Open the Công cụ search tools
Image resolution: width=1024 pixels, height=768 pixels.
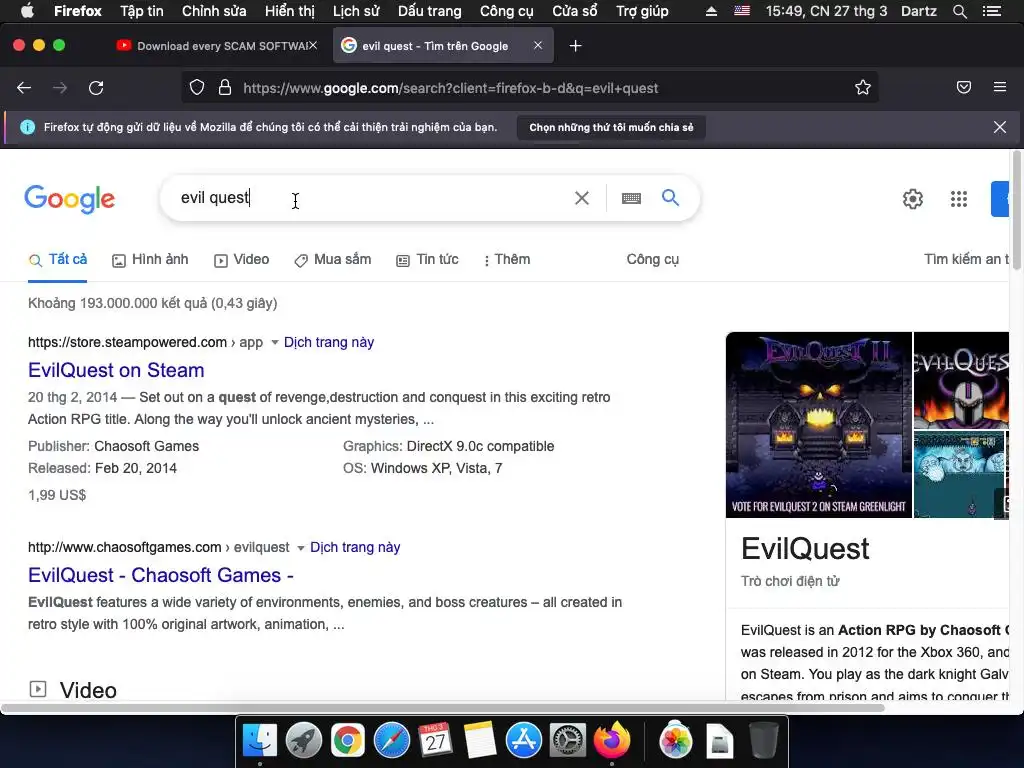(652, 259)
